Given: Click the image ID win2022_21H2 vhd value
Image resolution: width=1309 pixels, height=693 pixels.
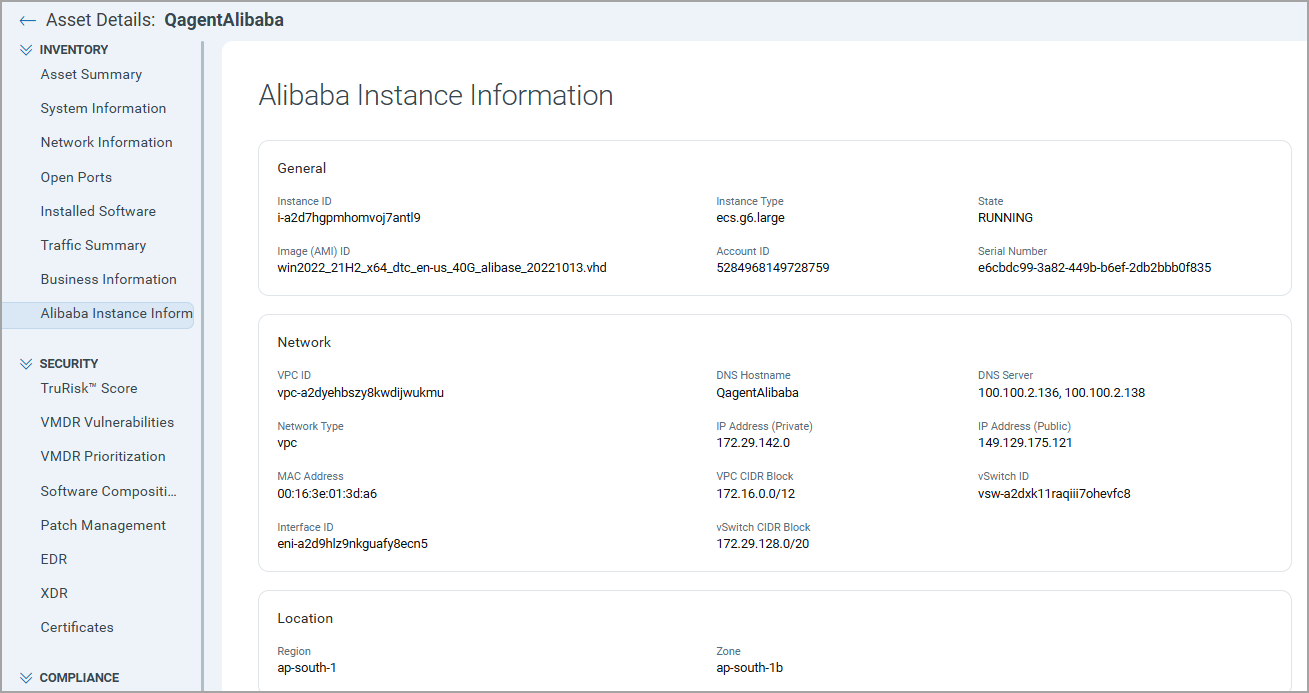Looking at the screenshot, I should tap(442, 267).
